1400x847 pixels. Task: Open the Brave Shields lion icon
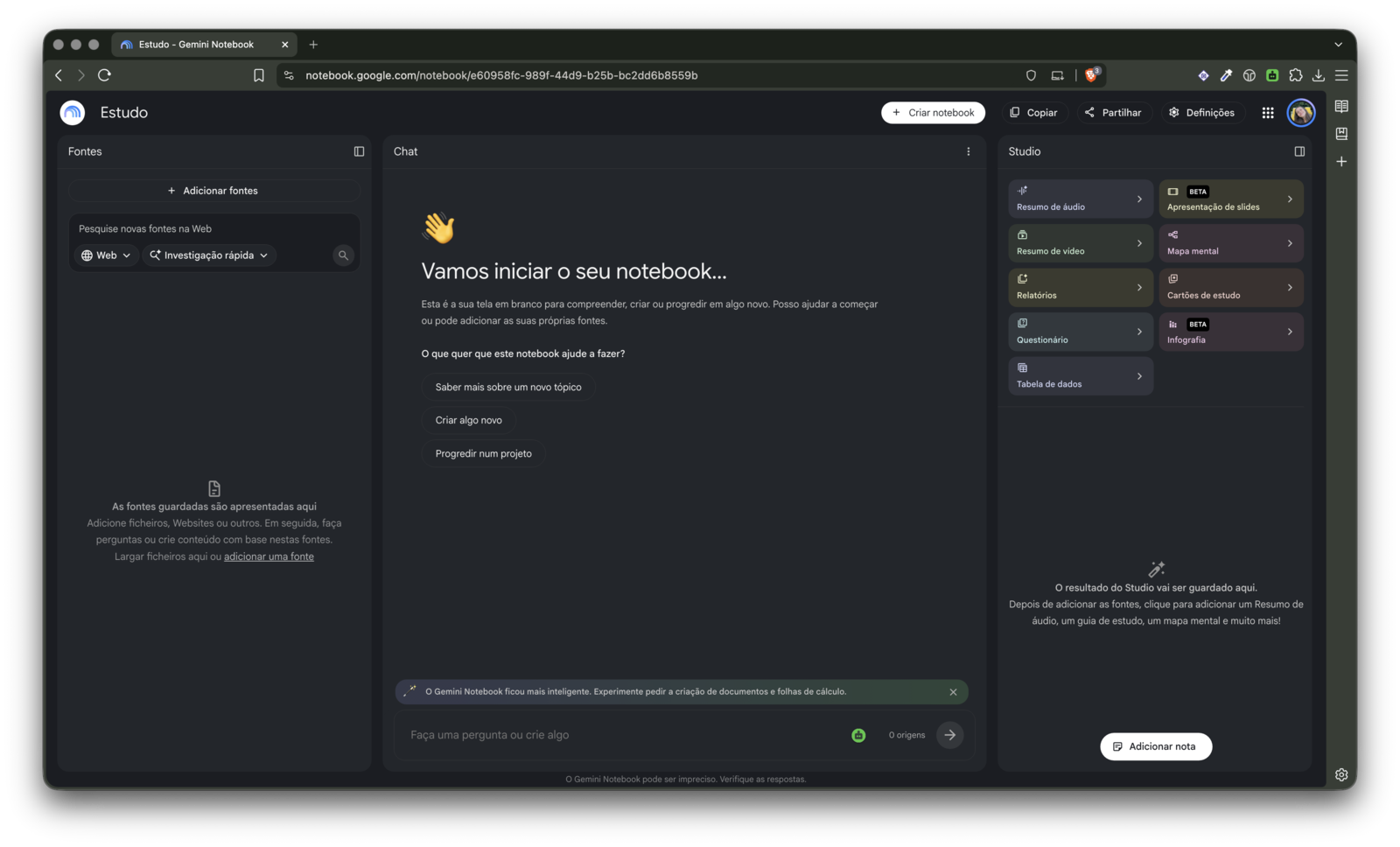coord(1091,75)
